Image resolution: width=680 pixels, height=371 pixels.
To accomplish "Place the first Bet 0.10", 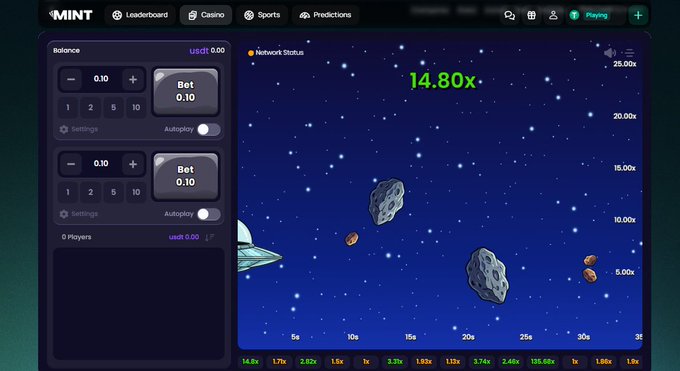I will tap(186, 91).
